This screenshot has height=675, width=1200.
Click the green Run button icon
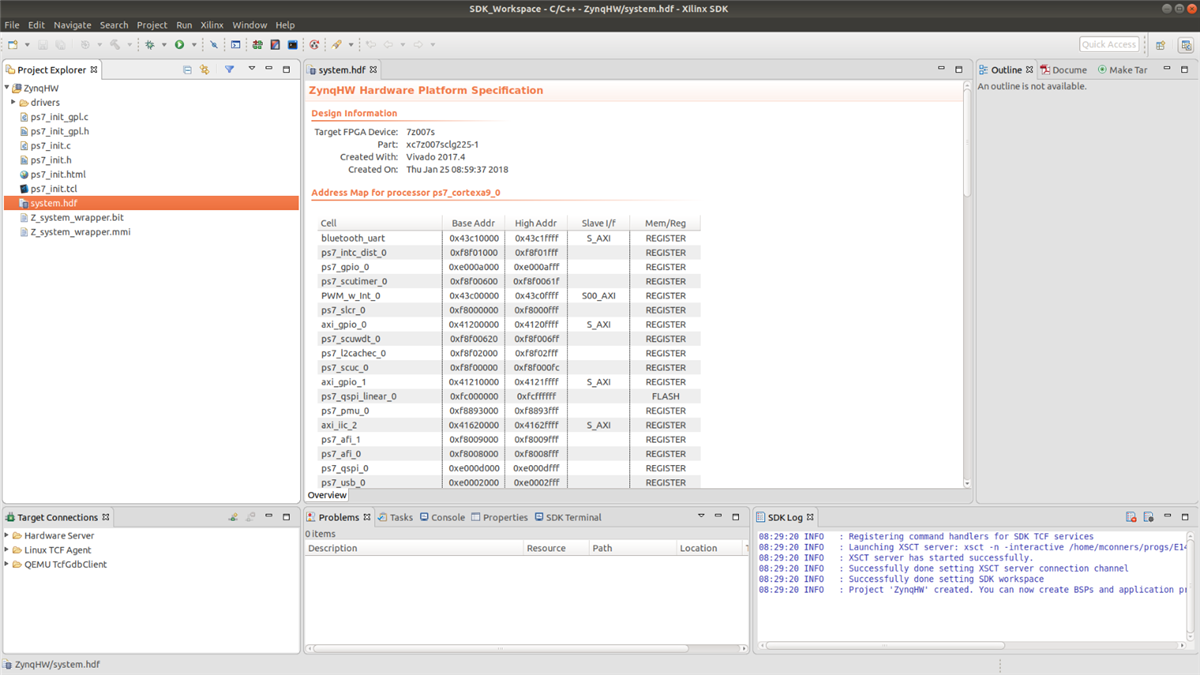tap(179, 44)
